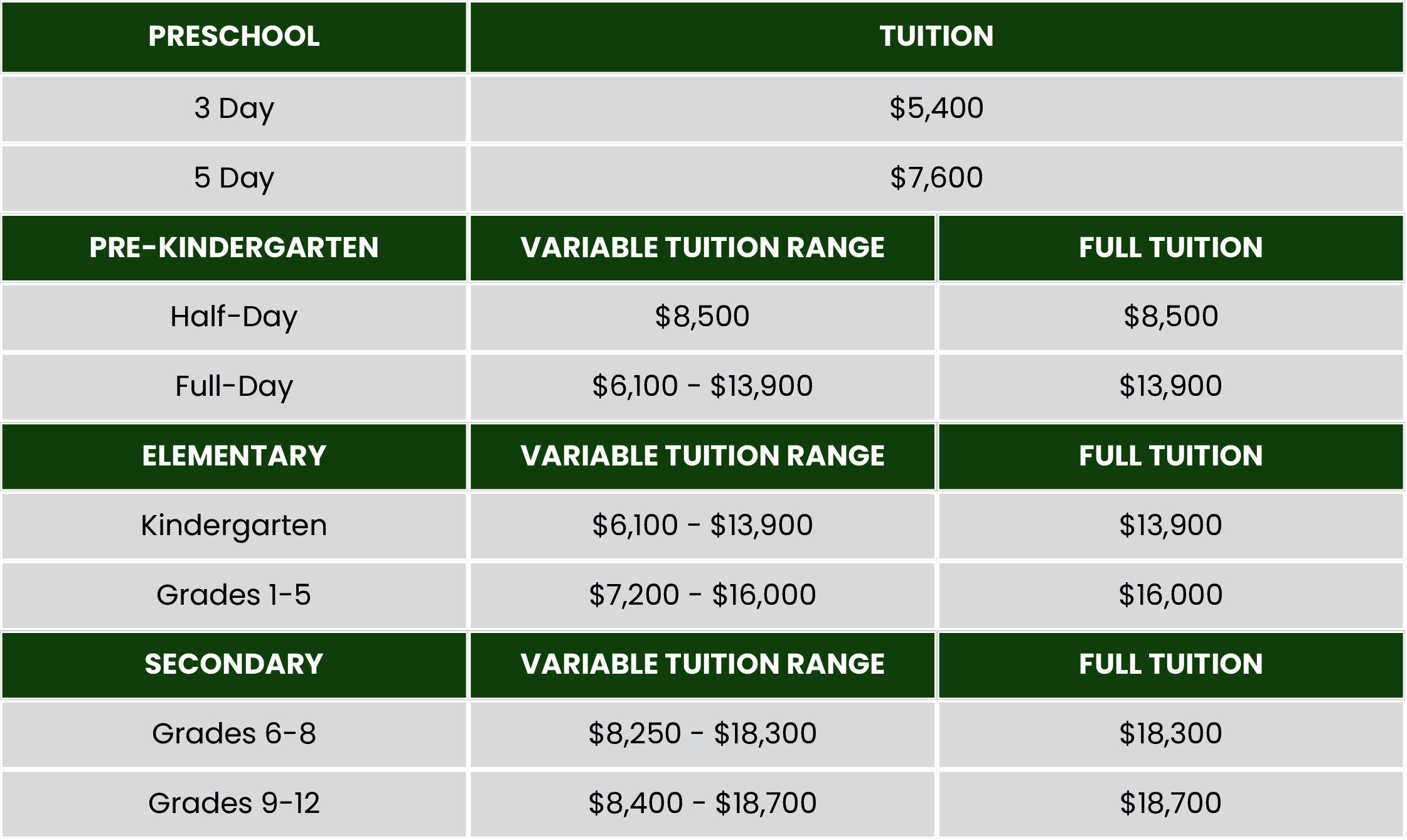
Task: Click the 3 Day row label
Action: pos(234,109)
